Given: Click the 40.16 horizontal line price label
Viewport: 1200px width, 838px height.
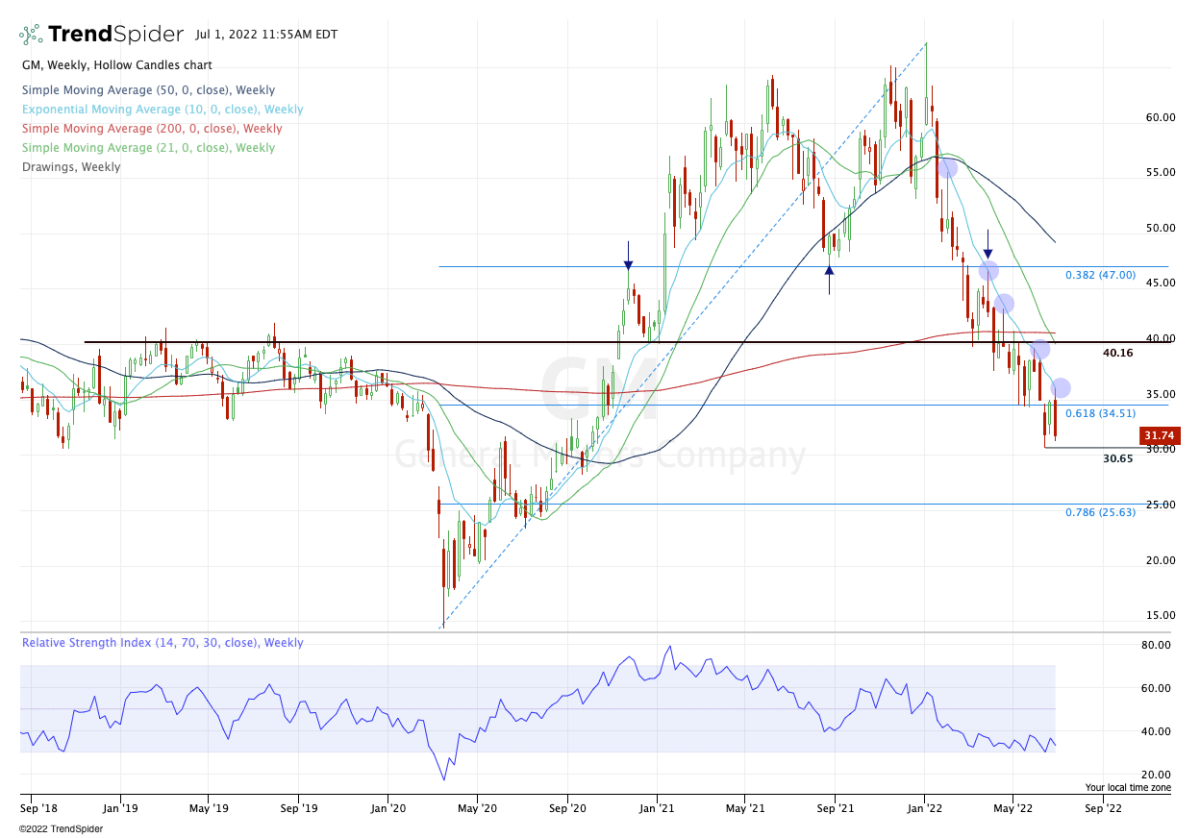Looking at the screenshot, I should pyautogui.click(x=1117, y=353).
